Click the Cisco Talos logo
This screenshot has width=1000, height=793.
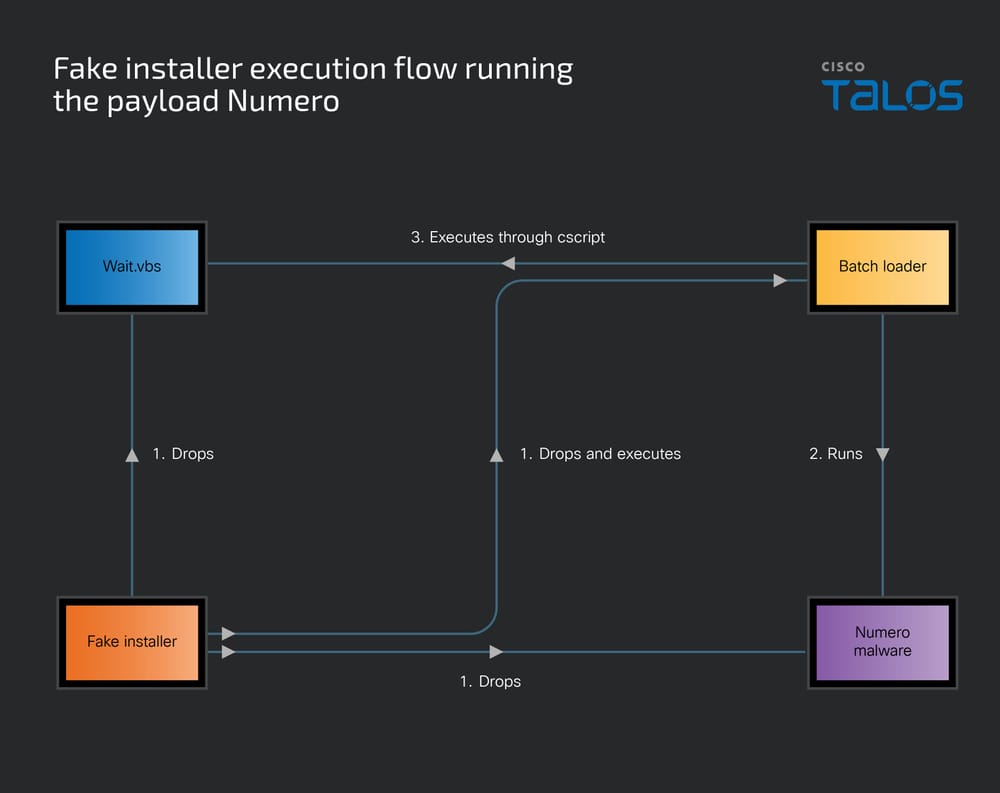pyautogui.click(x=892, y=85)
